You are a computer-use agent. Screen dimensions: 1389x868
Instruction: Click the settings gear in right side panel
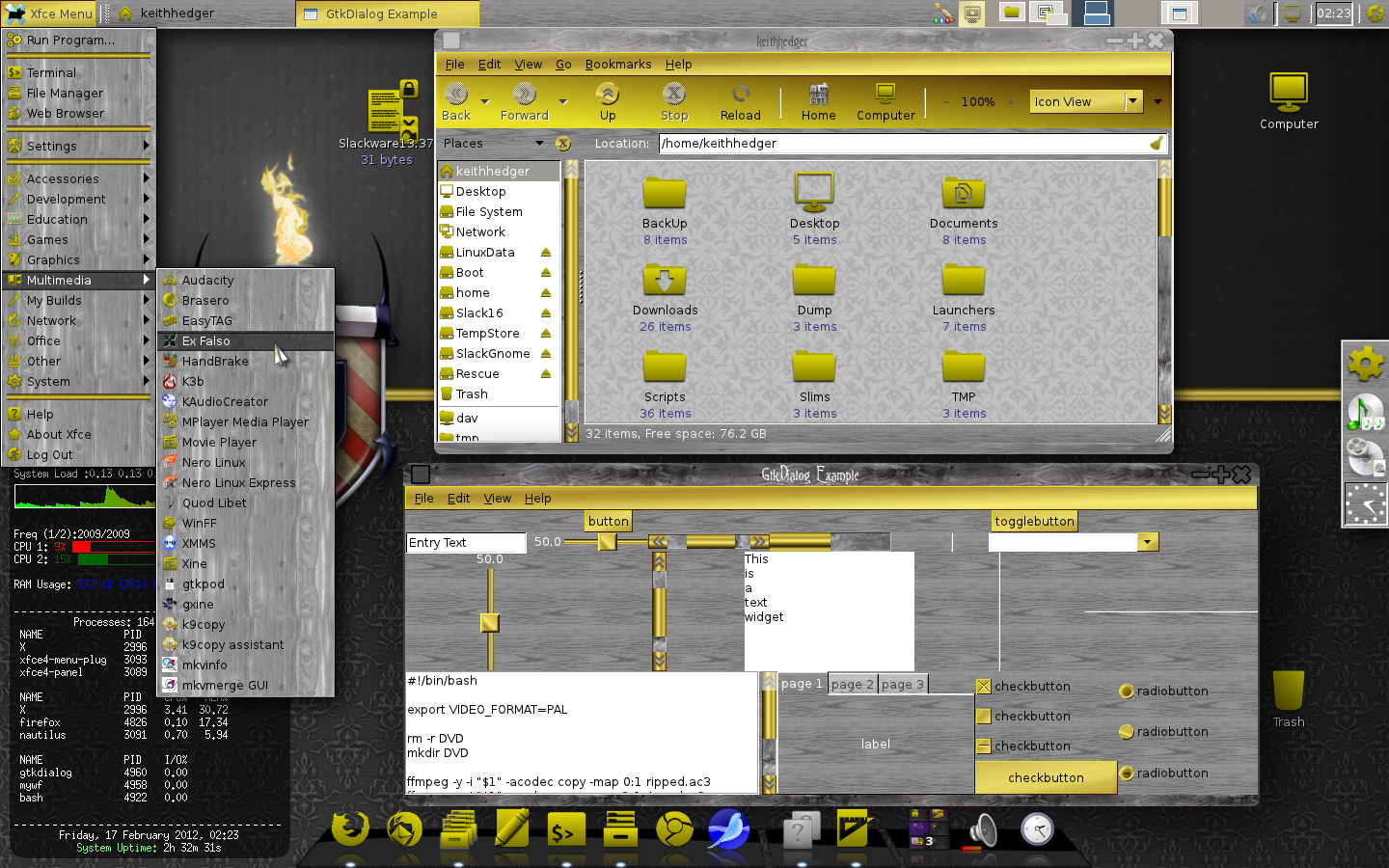pos(1365,365)
